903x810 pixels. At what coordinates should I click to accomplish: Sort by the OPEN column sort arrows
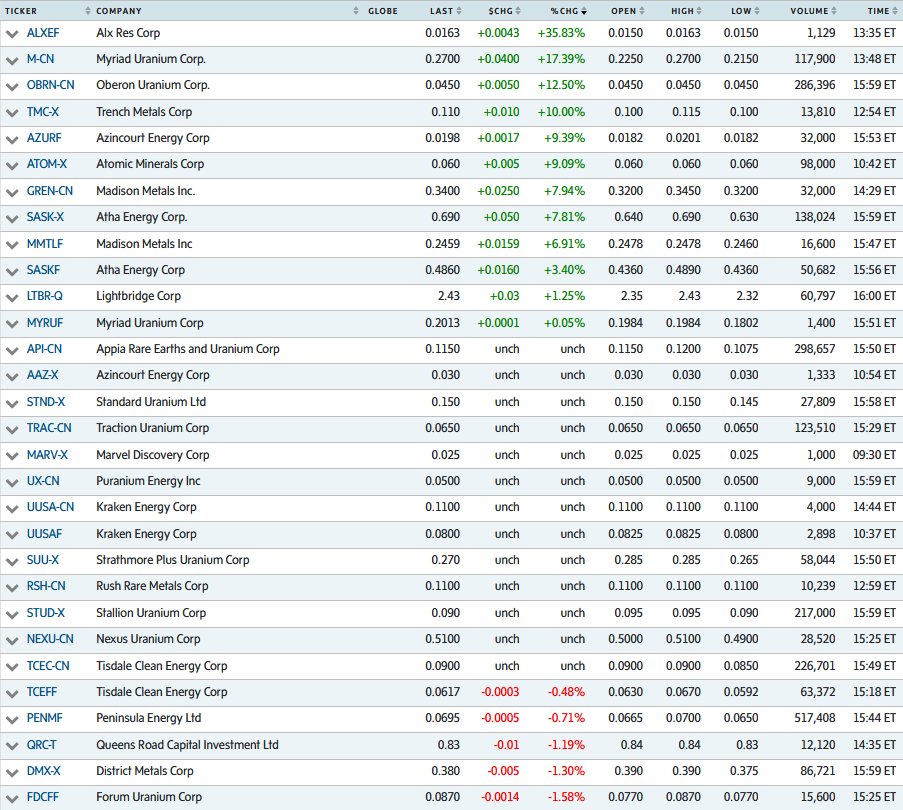click(x=642, y=11)
